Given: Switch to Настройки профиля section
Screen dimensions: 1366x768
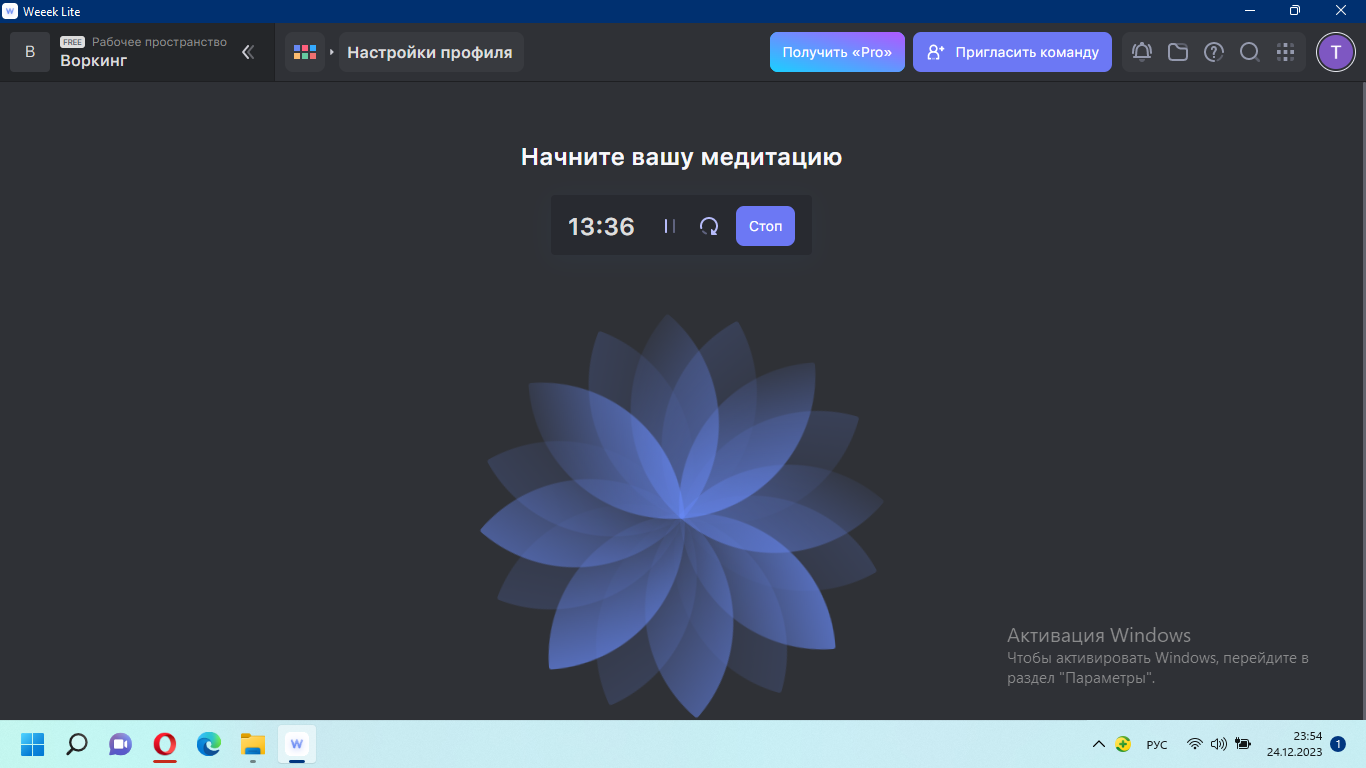Looking at the screenshot, I should (430, 51).
